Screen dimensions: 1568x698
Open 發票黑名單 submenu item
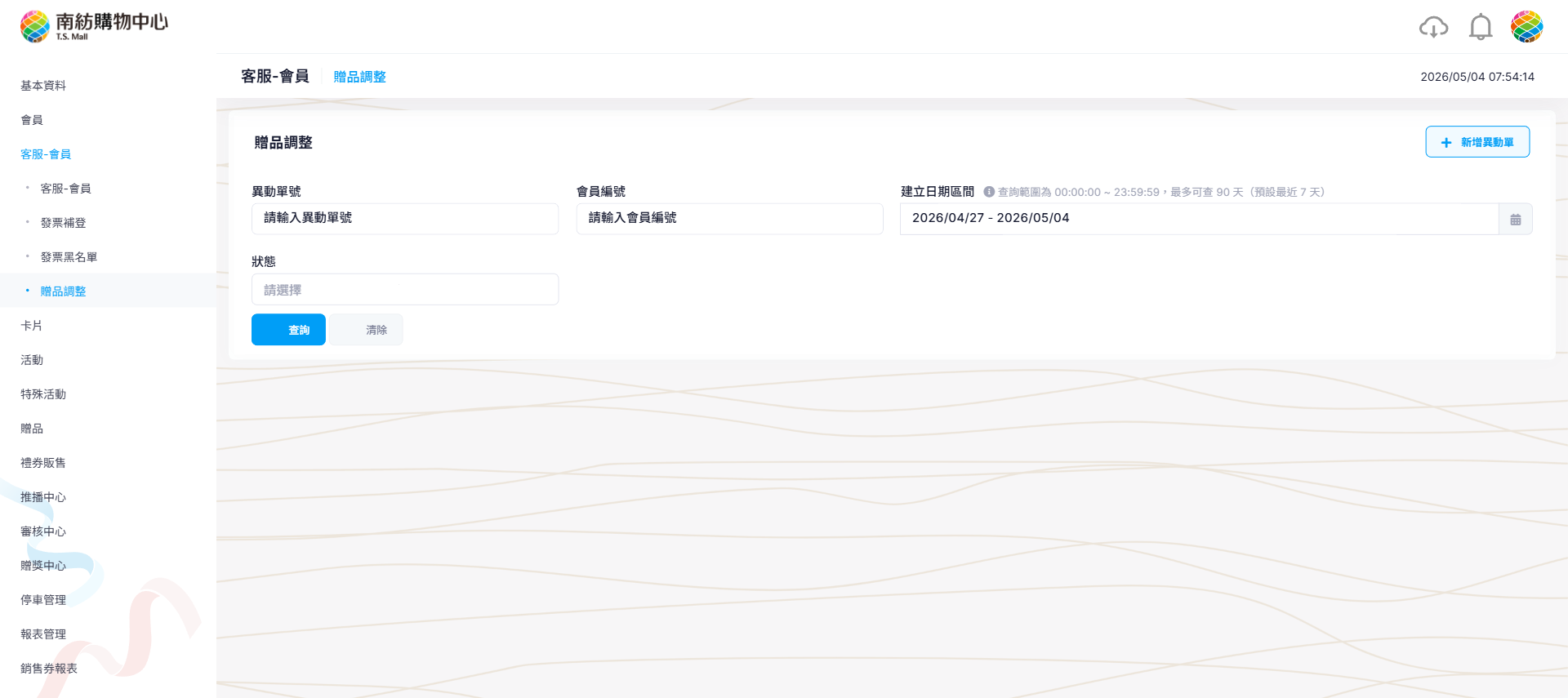point(69,257)
